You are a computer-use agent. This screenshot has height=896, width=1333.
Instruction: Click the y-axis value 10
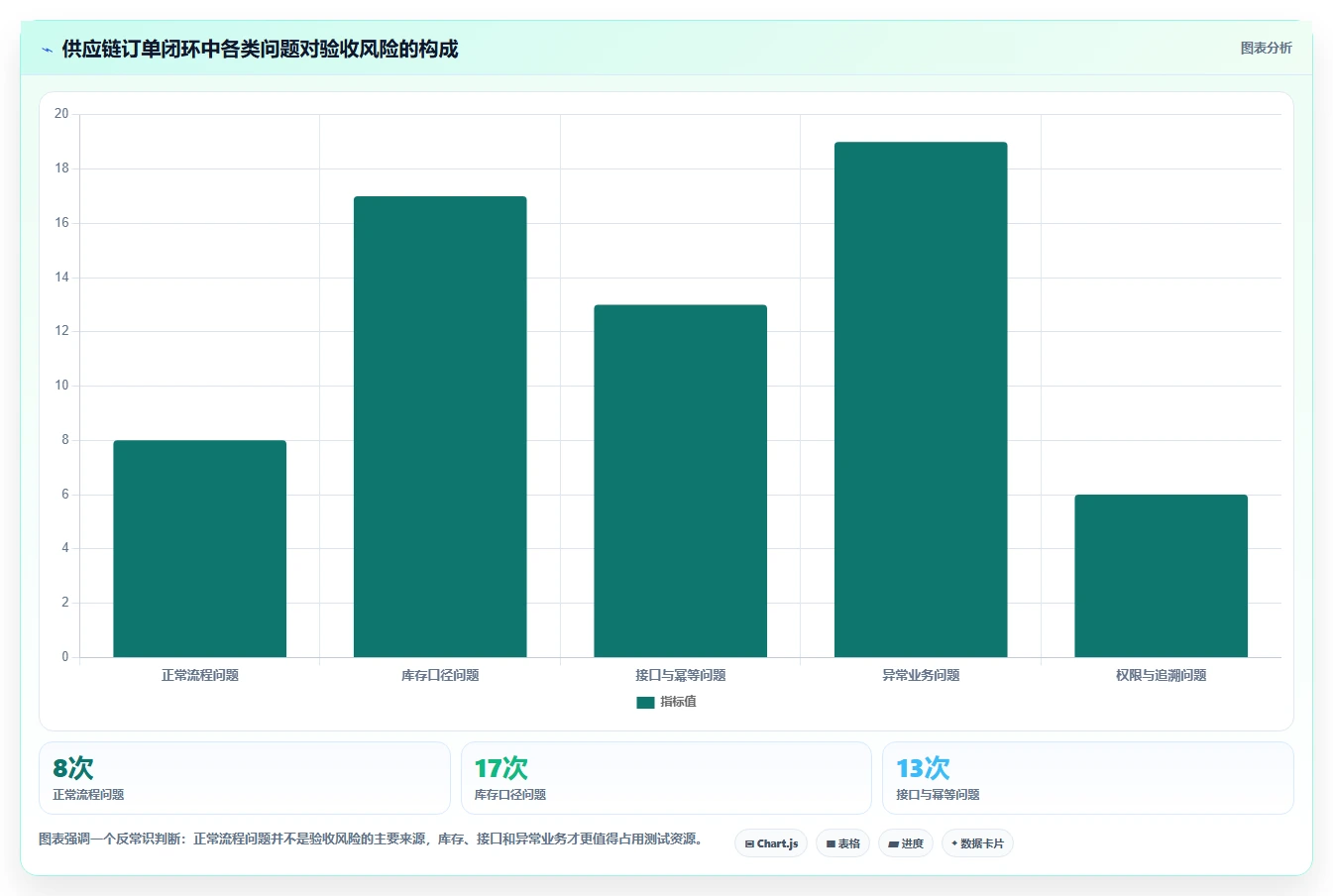(x=61, y=386)
